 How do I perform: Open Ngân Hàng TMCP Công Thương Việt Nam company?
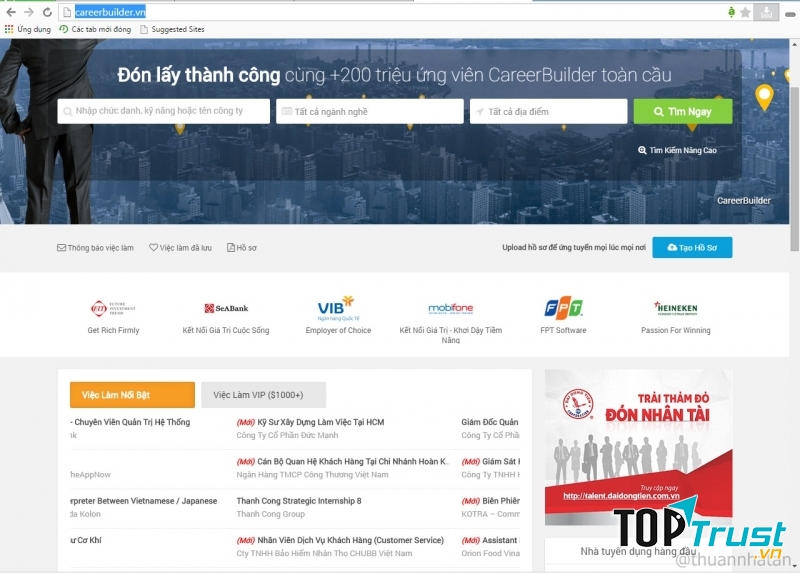pyautogui.click(x=312, y=475)
